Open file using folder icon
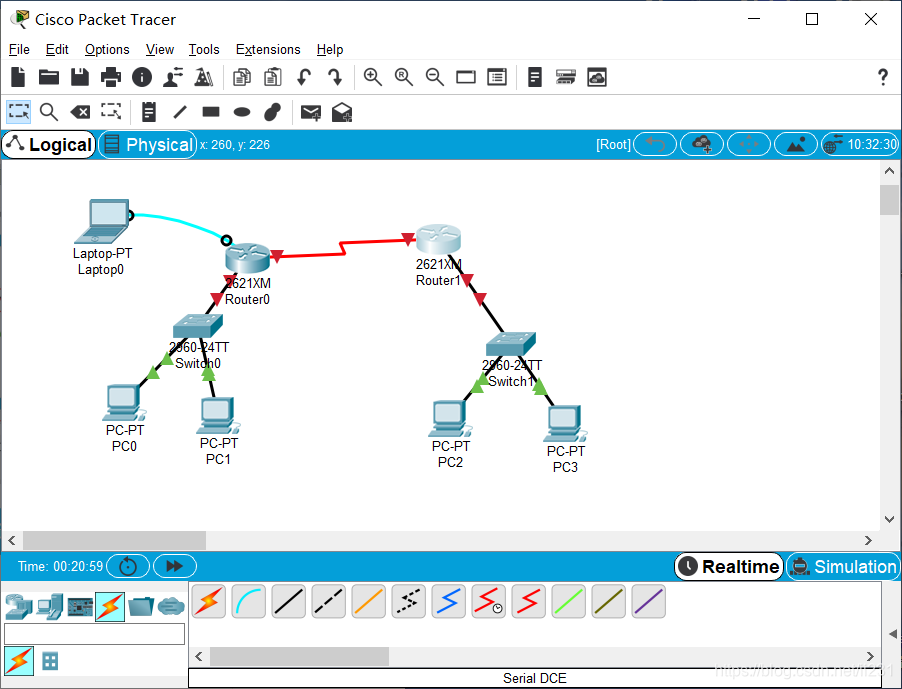Image resolution: width=902 pixels, height=689 pixels. (49, 77)
